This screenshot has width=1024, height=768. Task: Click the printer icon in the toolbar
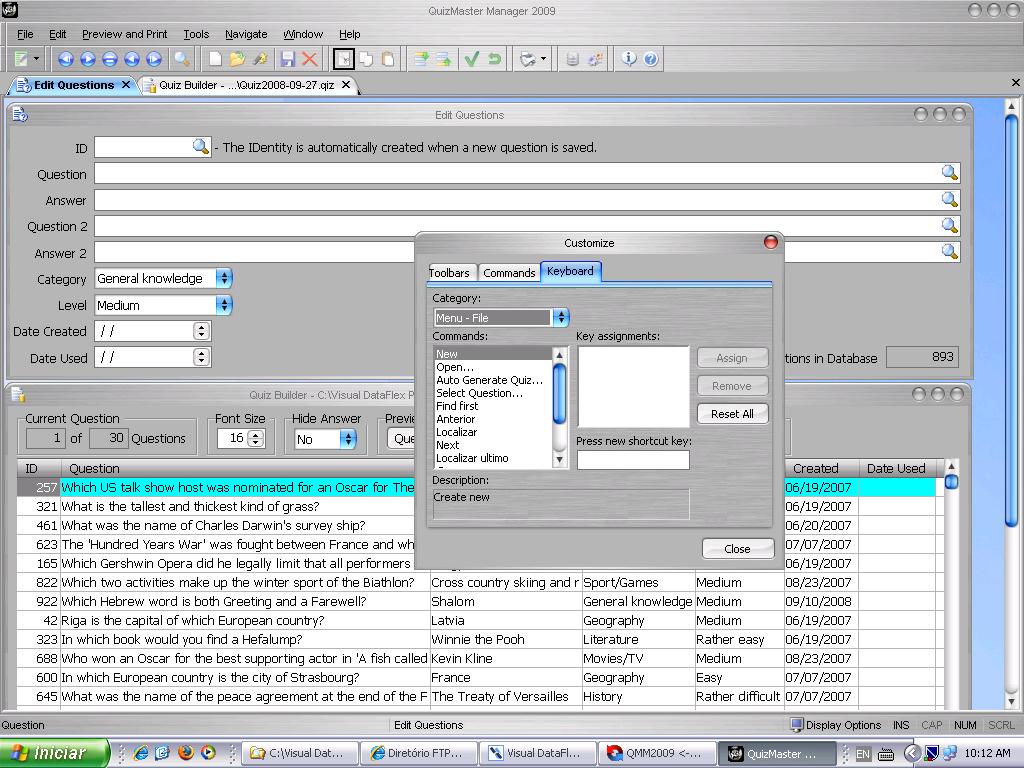[x=527, y=59]
